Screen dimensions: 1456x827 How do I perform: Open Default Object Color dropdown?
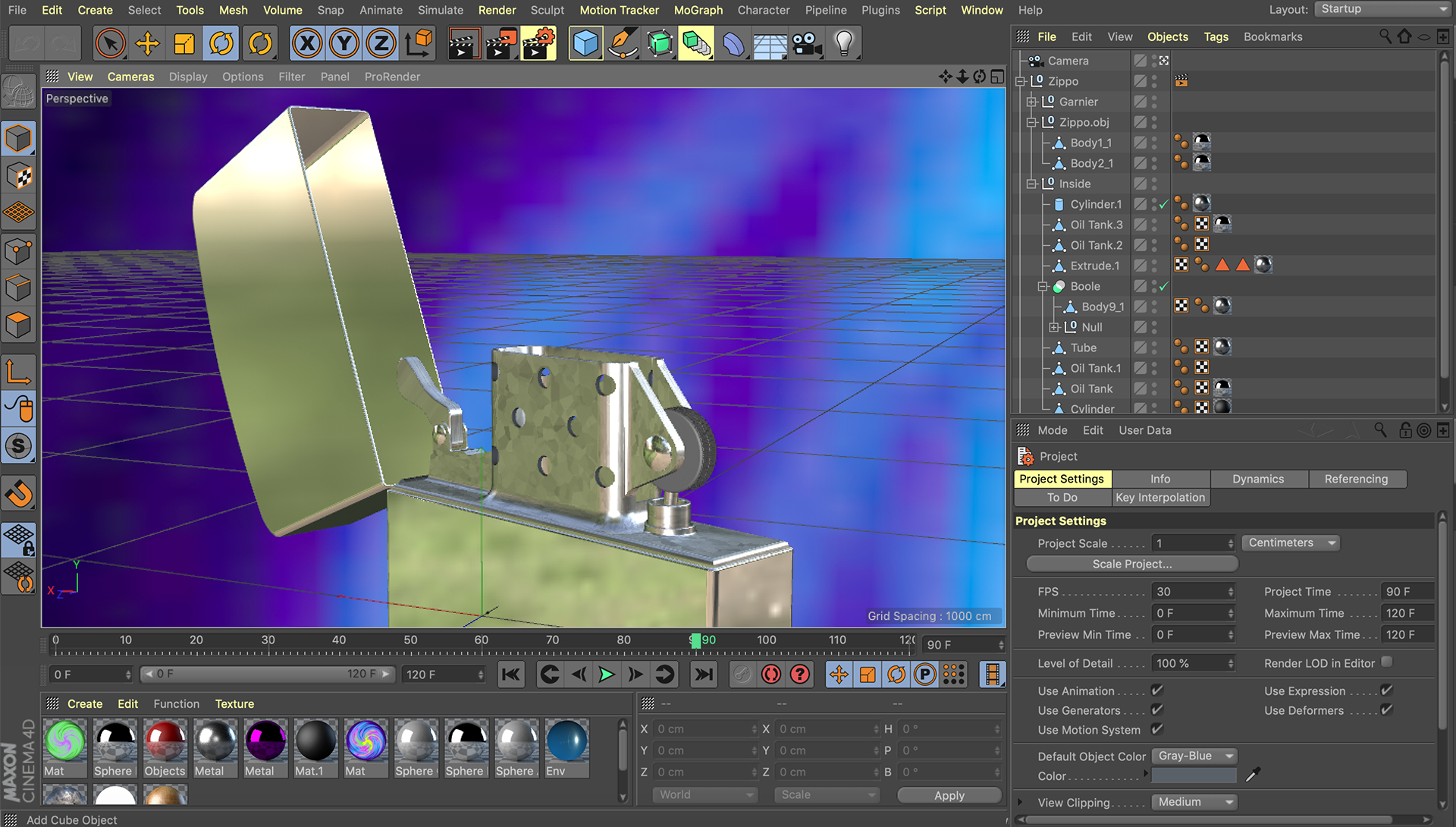pyautogui.click(x=1194, y=756)
